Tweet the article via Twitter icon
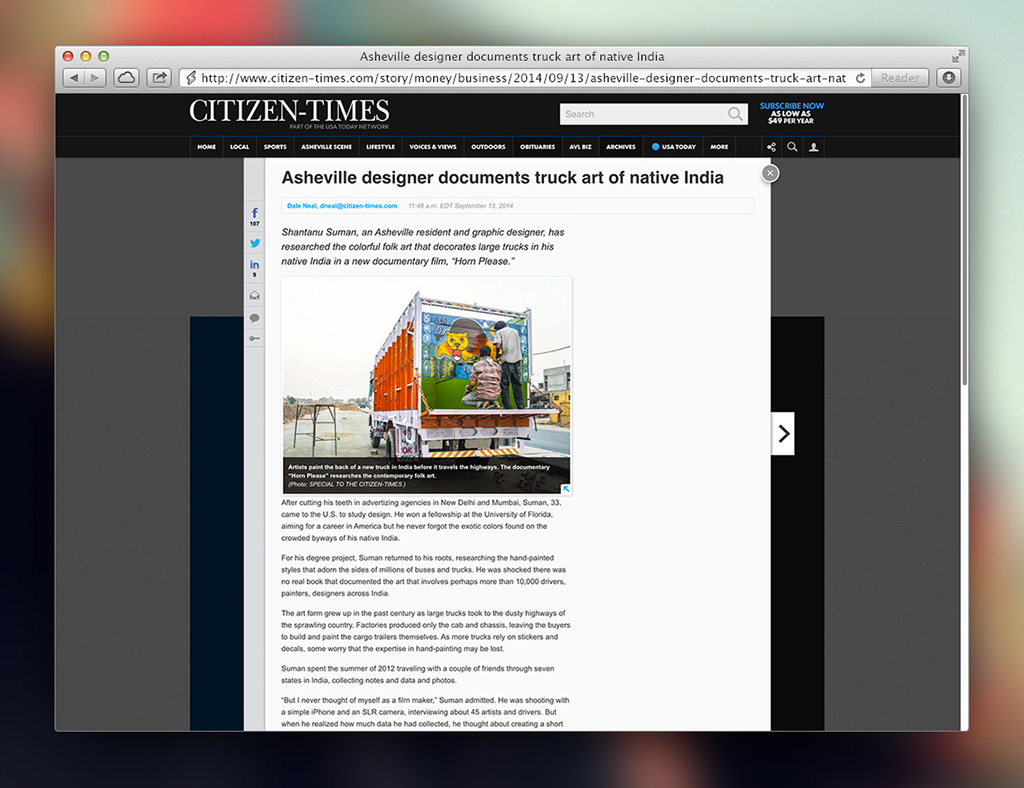1024x788 pixels. [255, 243]
